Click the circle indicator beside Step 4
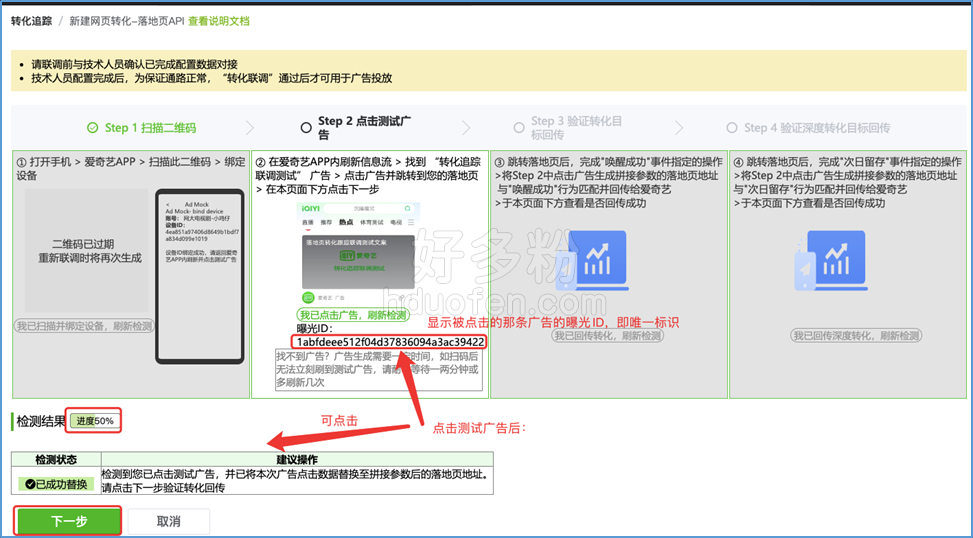Image resolution: width=973 pixels, height=538 pixels. tap(732, 128)
